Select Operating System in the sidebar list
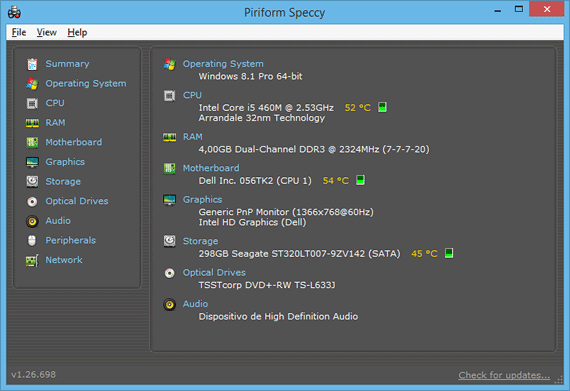The image size is (570, 391). click(x=86, y=84)
